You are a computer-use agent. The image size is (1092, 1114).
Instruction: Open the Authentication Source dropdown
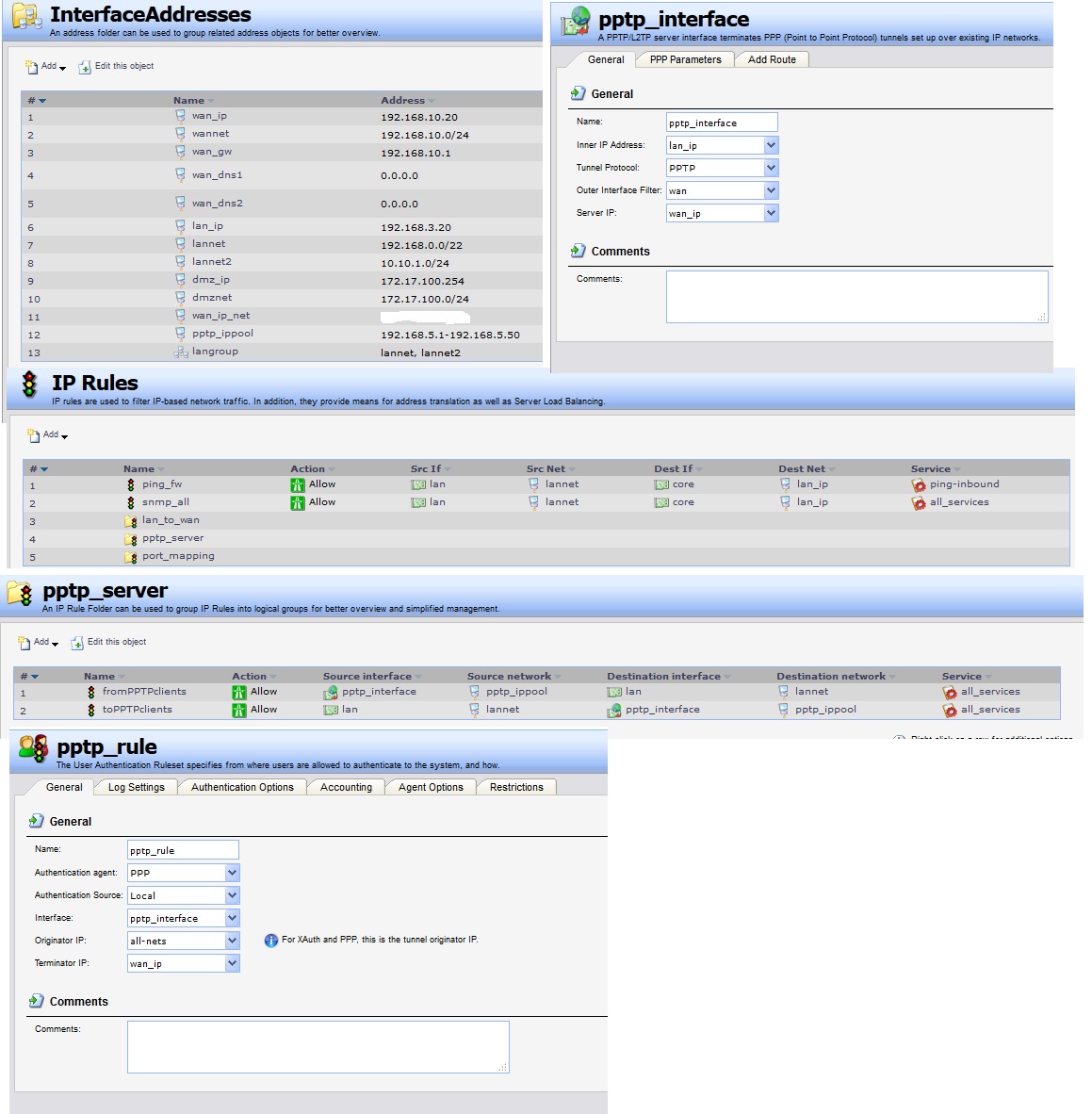click(x=232, y=895)
